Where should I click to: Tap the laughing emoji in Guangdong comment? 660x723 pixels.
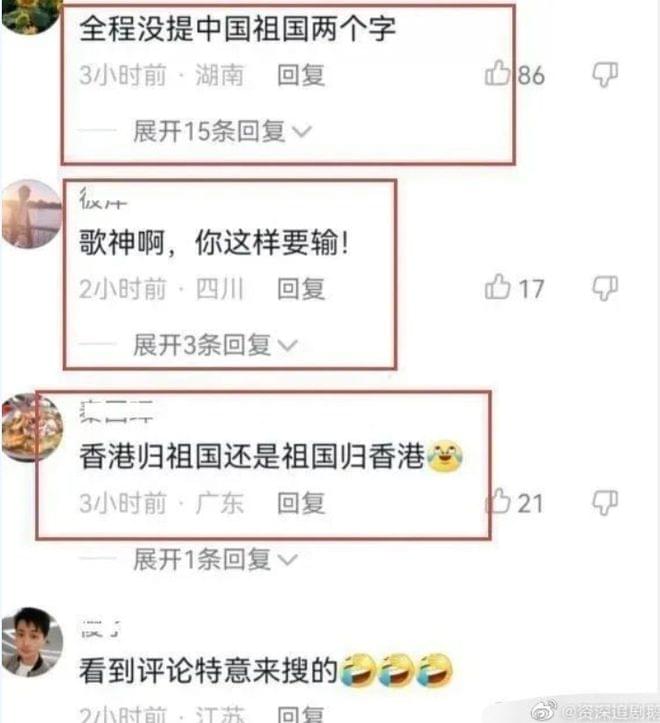click(x=445, y=456)
